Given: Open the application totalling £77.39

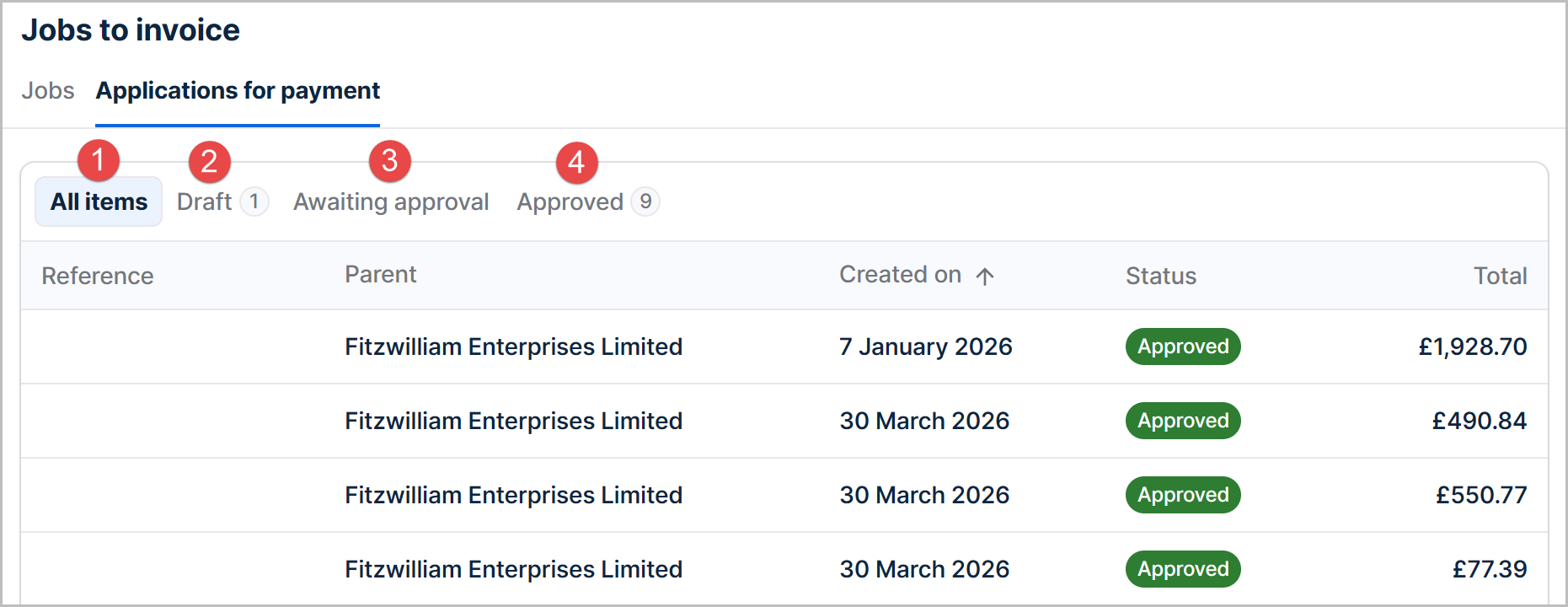Looking at the screenshot, I should tap(784, 569).
